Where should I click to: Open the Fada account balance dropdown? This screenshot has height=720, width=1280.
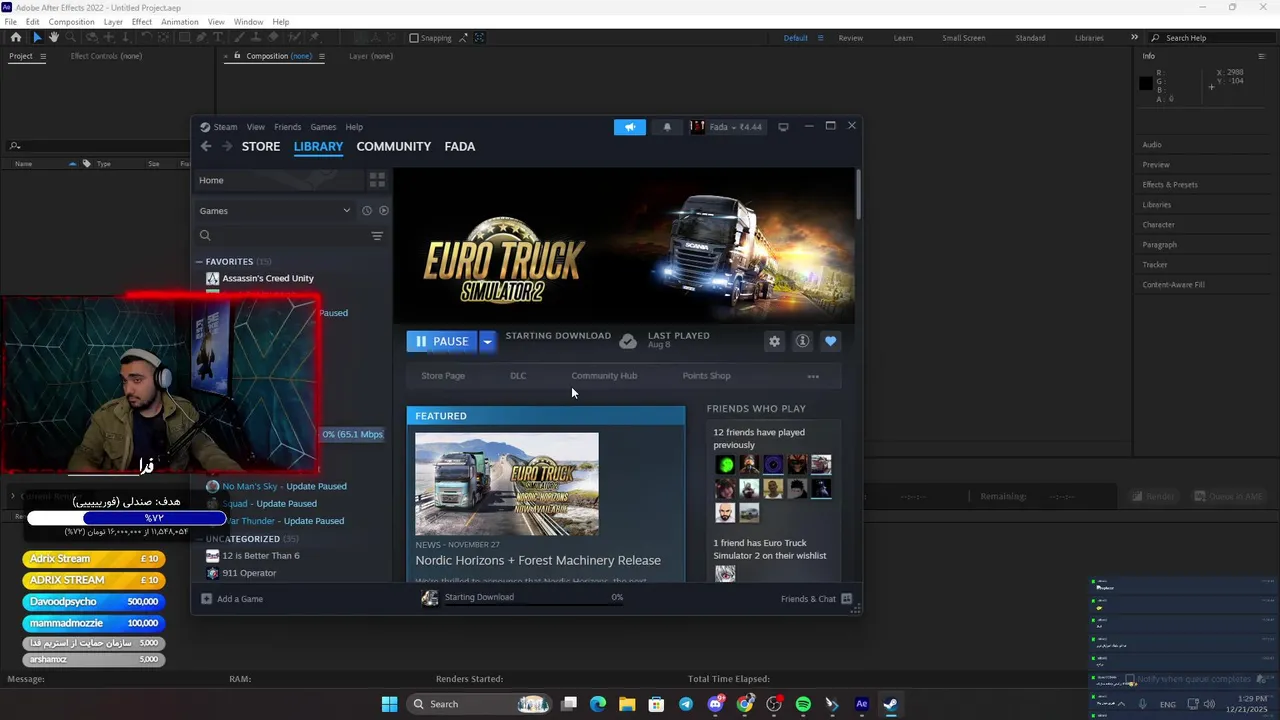coord(736,127)
